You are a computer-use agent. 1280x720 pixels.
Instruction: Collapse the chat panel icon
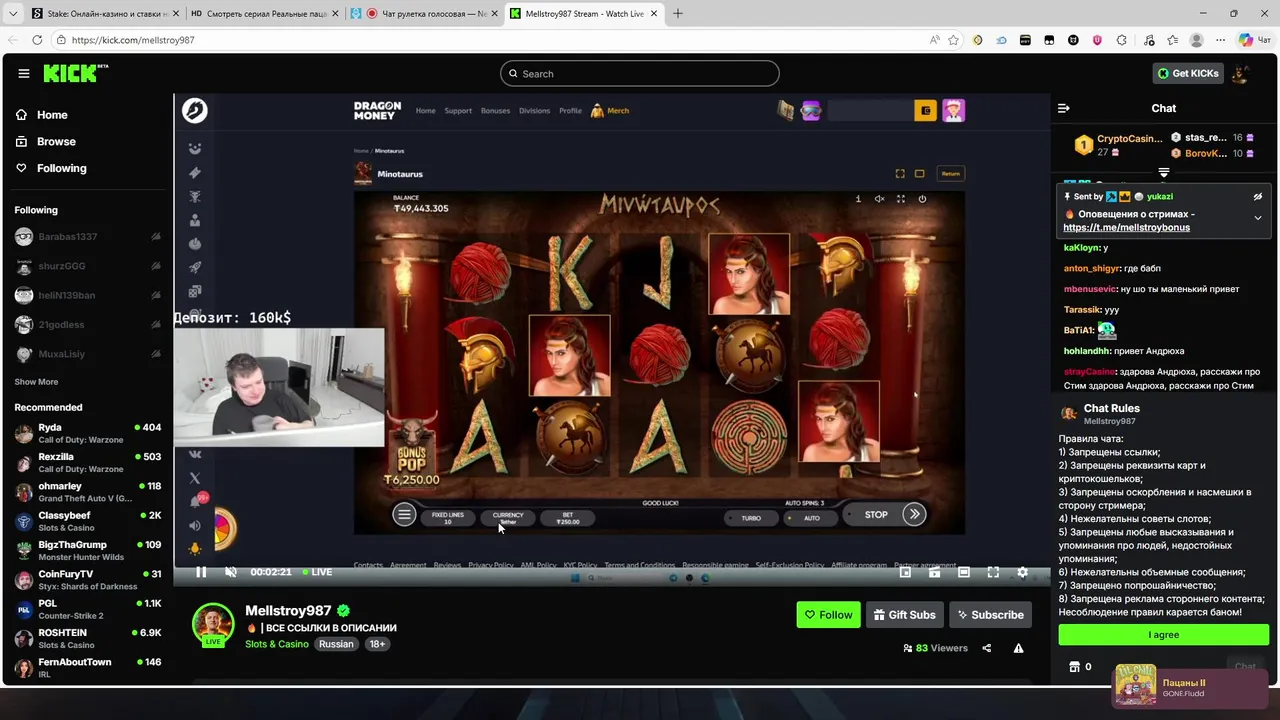coord(1064,108)
